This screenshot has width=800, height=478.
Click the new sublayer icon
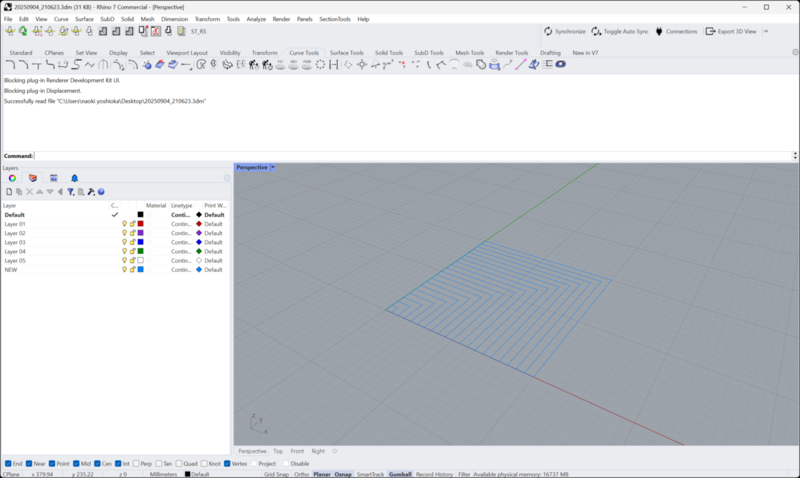click(19, 192)
